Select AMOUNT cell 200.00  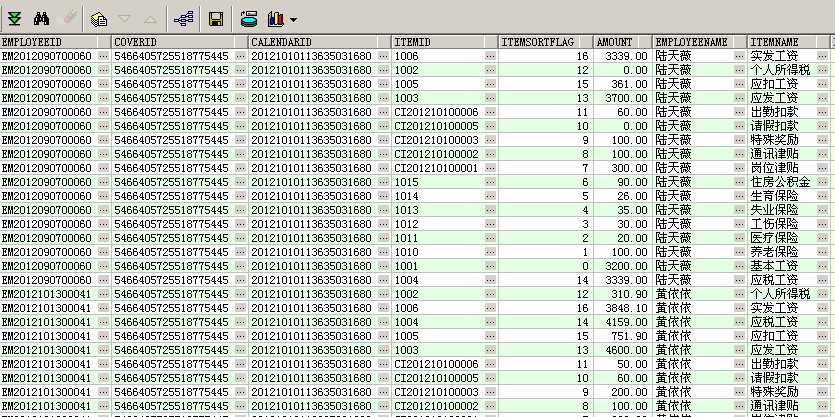tap(623, 392)
